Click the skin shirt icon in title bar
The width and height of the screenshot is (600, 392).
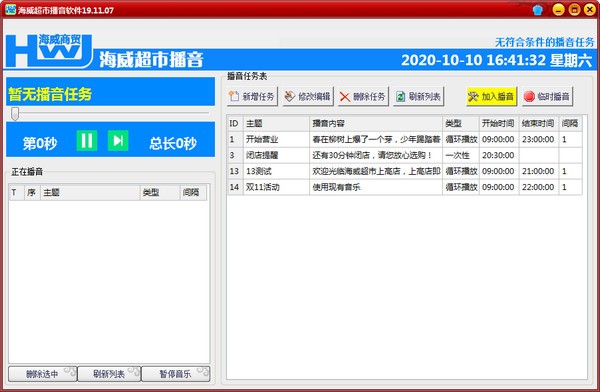pos(538,10)
